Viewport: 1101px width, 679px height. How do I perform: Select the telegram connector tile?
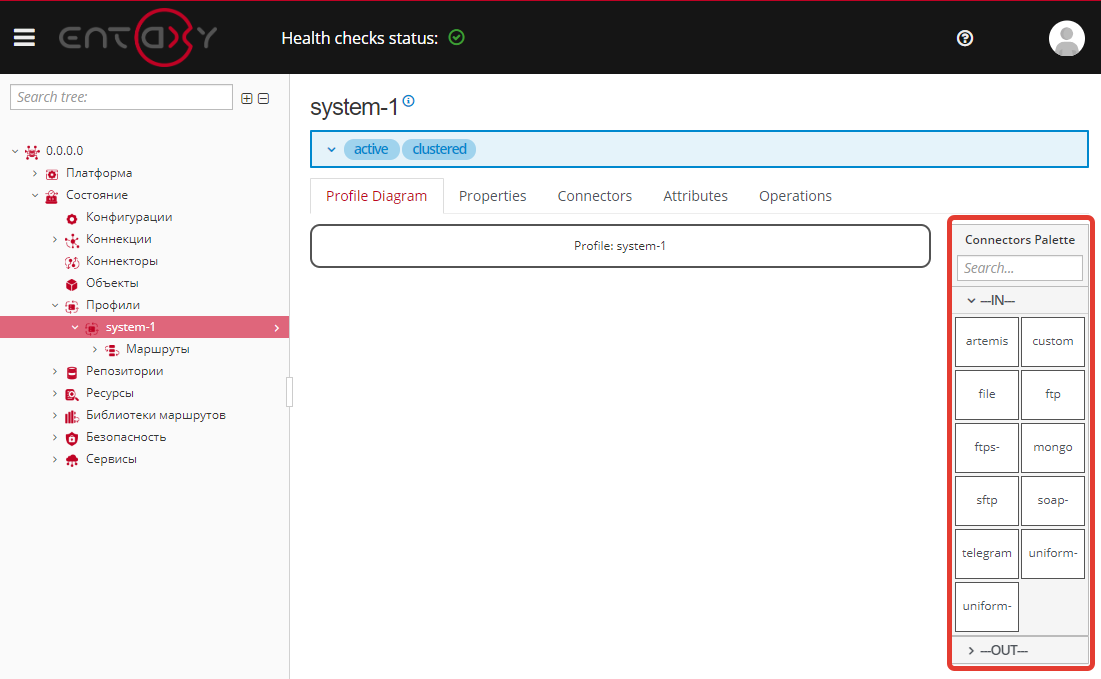point(987,553)
